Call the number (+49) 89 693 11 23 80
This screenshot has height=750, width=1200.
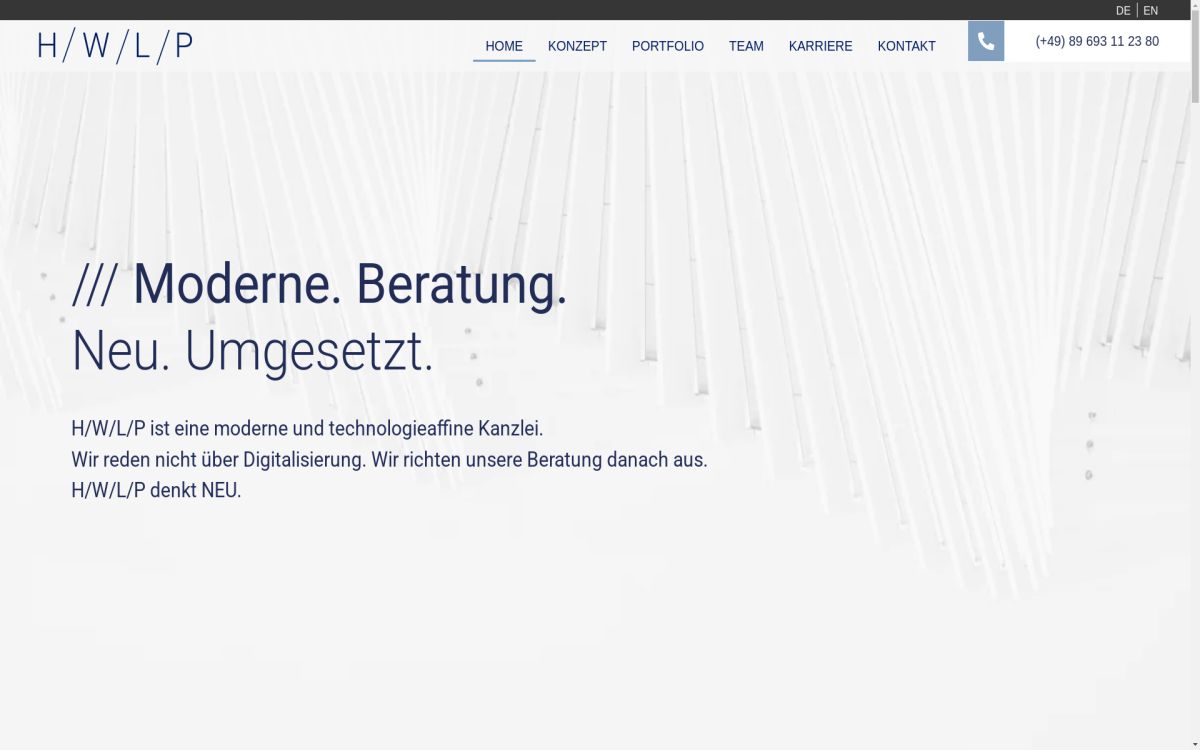pyautogui.click(x=1097, y=41)
